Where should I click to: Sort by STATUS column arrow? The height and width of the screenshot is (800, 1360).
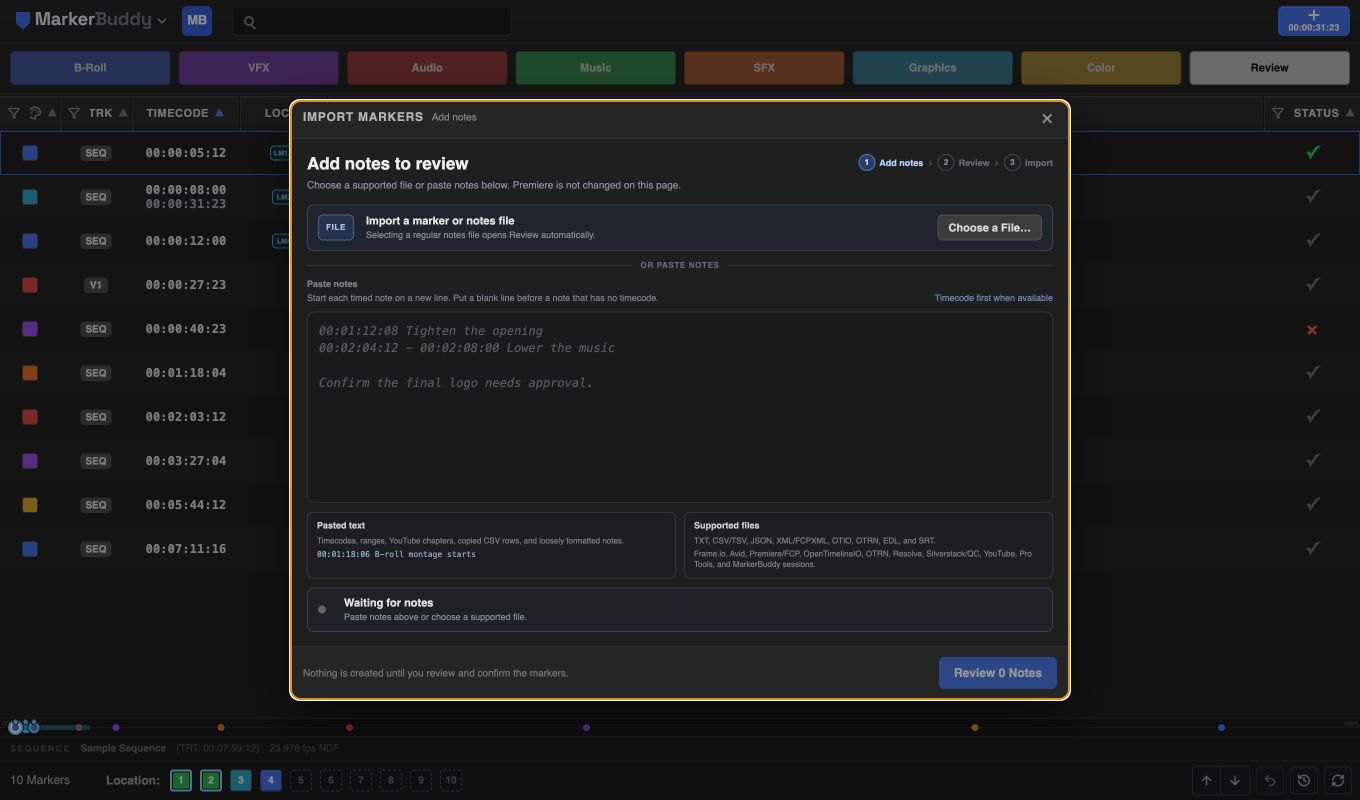[1351, 113]
